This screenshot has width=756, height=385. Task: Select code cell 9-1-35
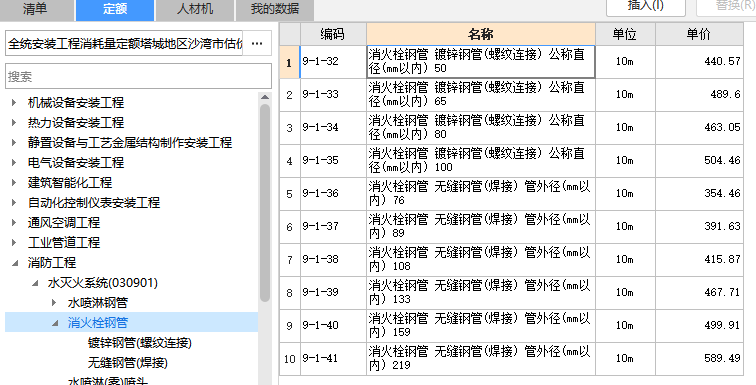333,160
